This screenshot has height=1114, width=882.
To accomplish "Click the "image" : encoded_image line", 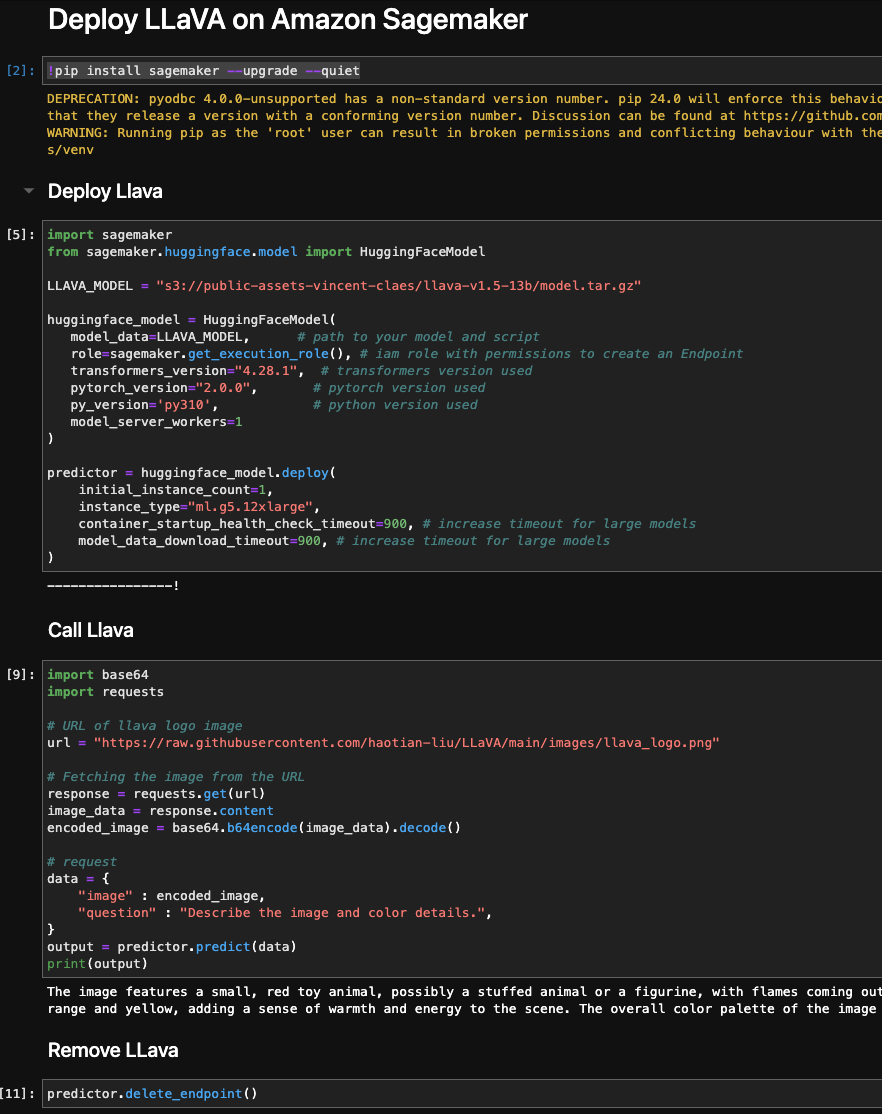I will point(171,896).
